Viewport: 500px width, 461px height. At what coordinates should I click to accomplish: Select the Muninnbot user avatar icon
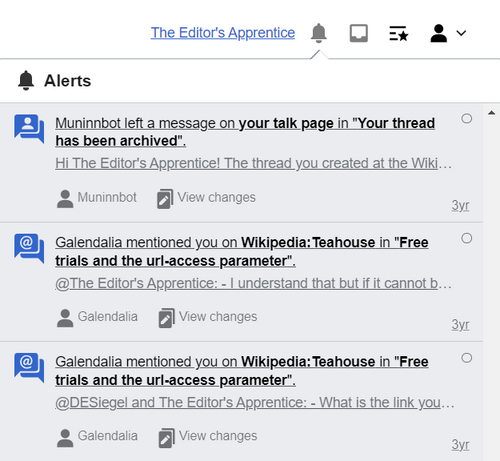(65, 199)
